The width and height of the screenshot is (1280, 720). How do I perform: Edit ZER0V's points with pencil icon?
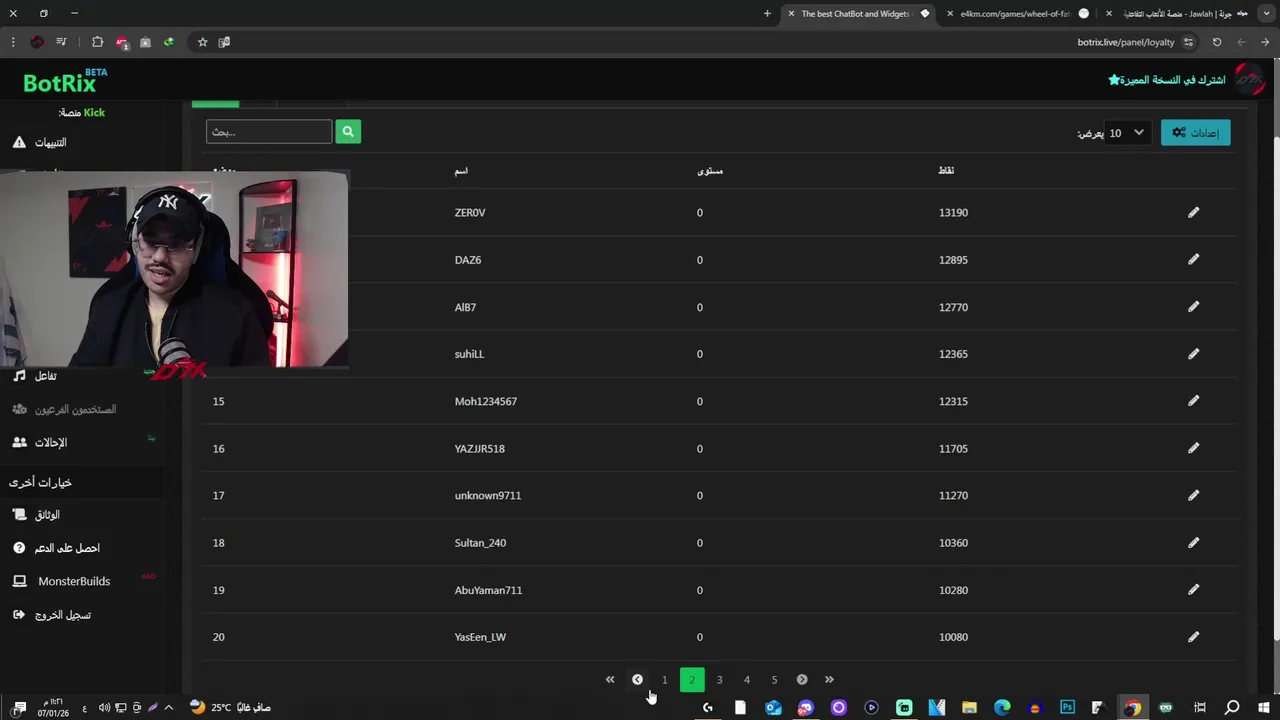tap(1193, 212)
